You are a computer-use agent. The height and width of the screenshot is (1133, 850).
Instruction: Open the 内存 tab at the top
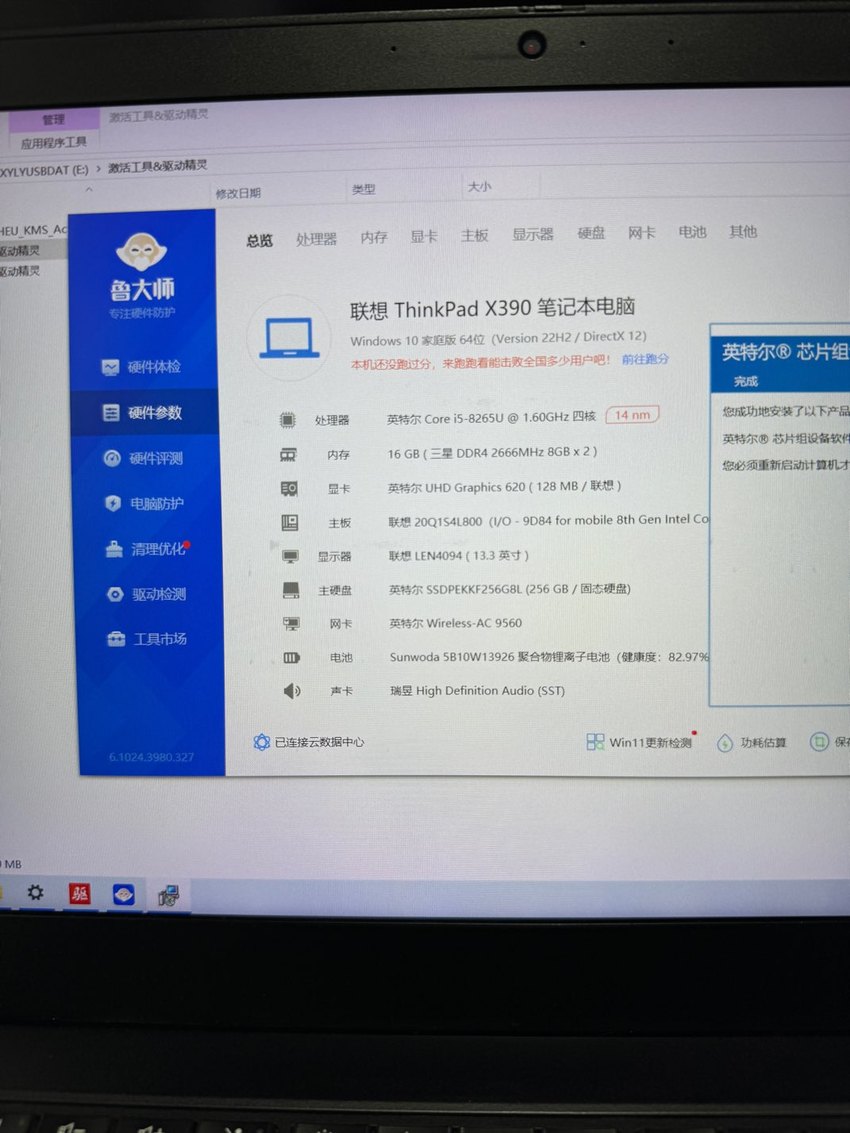click(x=374, y=237)
